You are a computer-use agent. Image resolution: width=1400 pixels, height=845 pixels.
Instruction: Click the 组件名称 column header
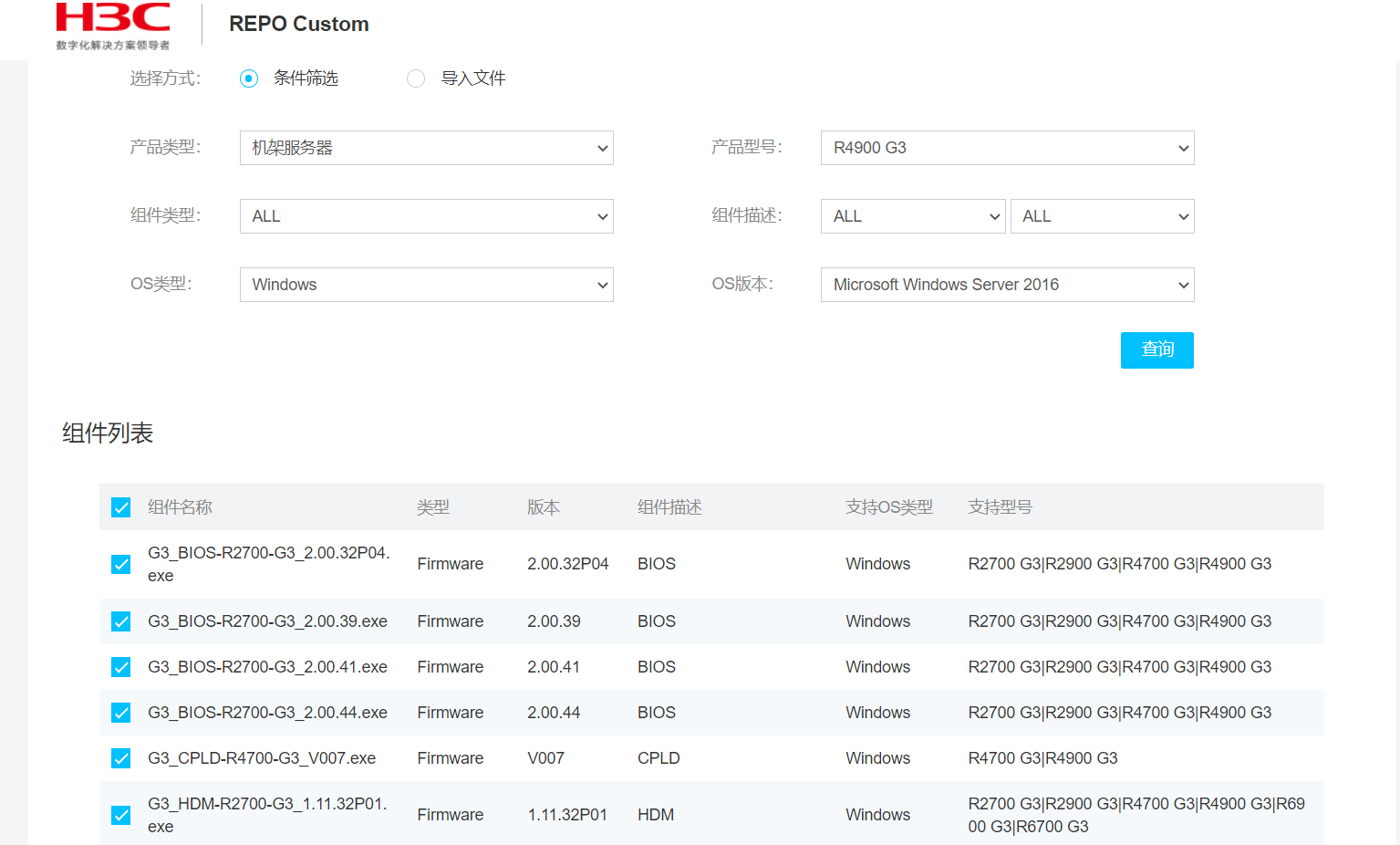[x=180, y=507]
